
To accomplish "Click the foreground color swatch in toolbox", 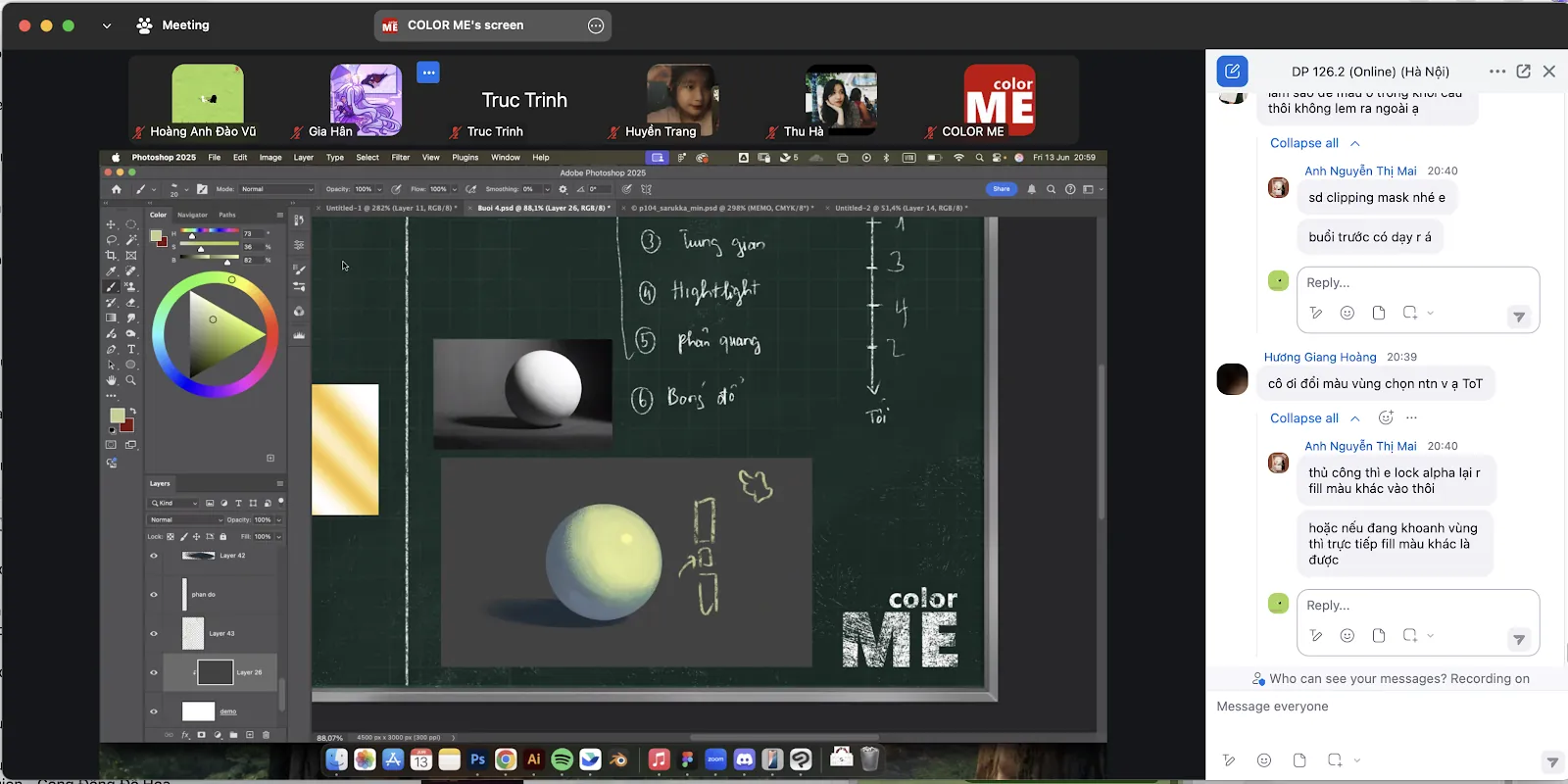I will point(117,416).
